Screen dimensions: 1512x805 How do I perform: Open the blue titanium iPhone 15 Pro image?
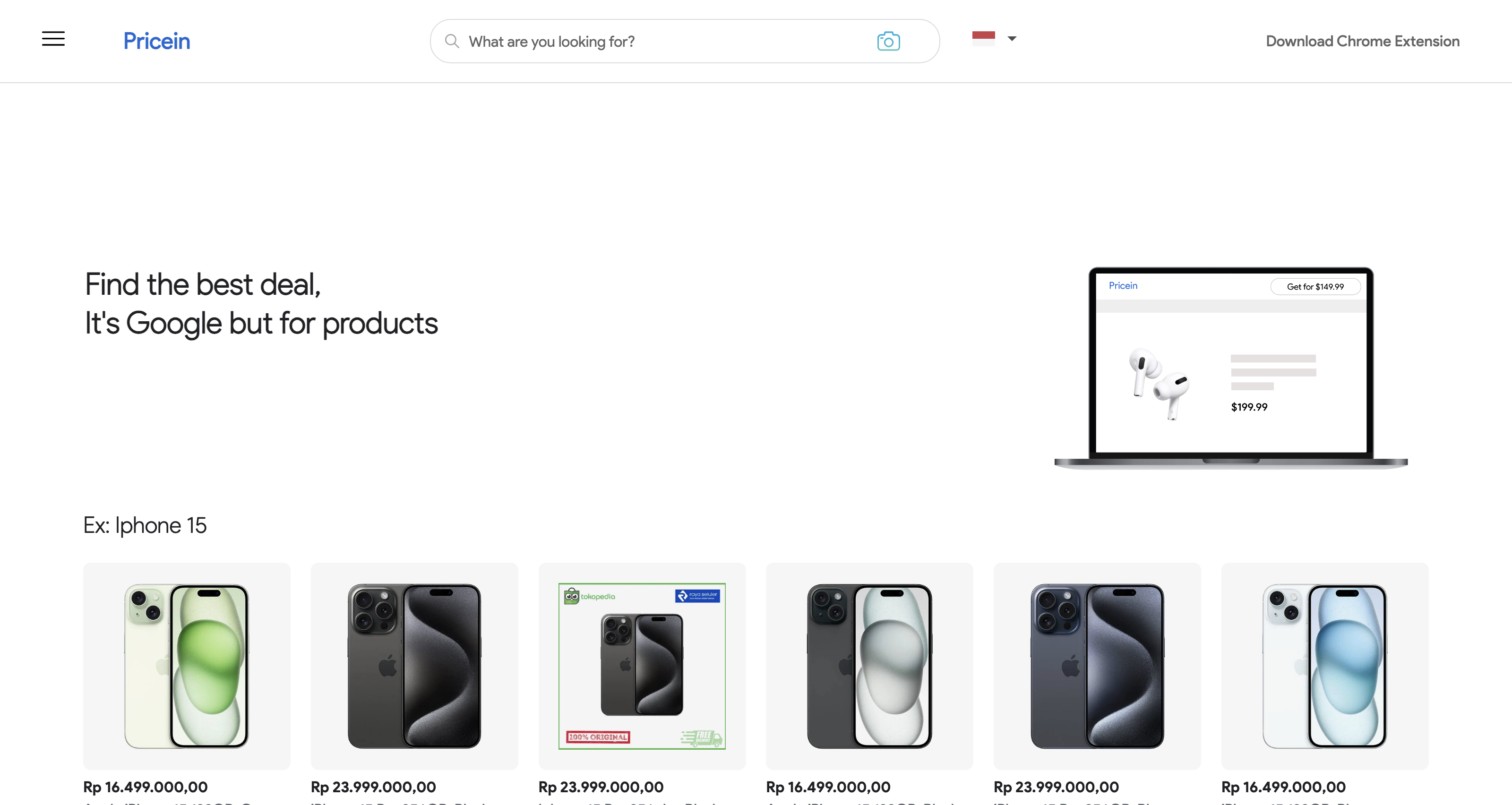tap(1097, 666)
